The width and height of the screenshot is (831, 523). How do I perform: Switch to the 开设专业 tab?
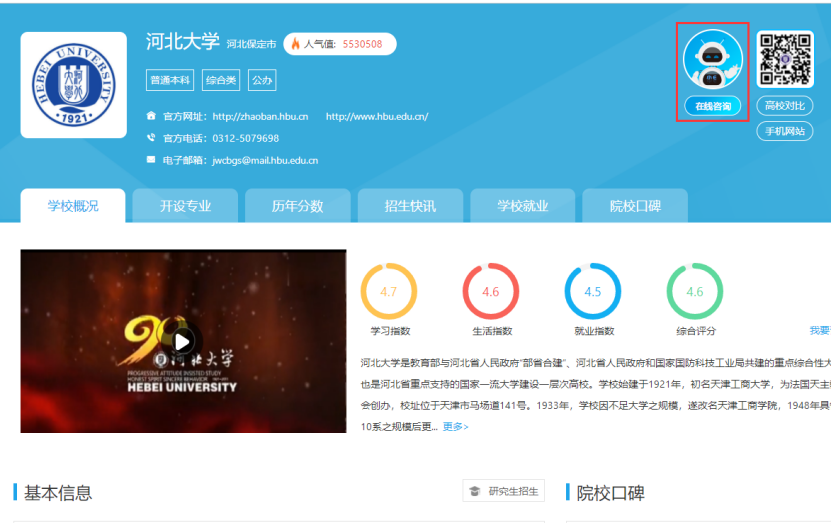(x=186, y=206)
